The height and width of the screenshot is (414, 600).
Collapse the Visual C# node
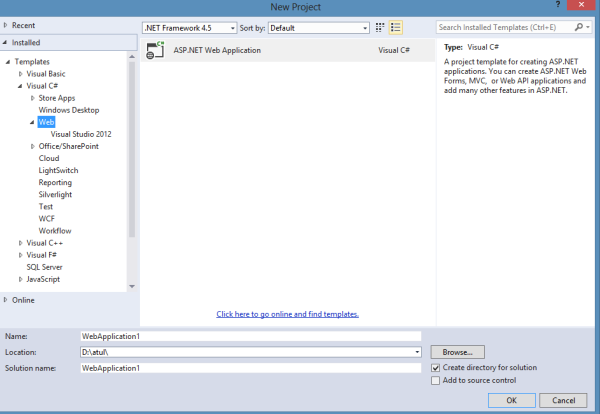tap(20, 86)
